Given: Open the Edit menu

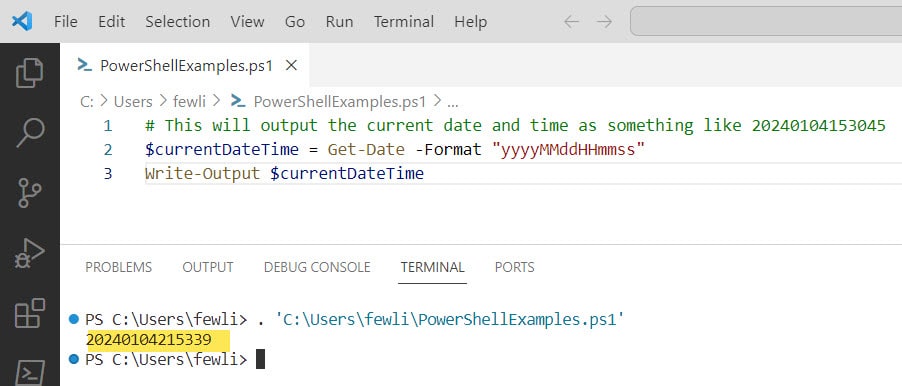Looking at the screenshot, I should pyautogui.click(x=112, y=22).
